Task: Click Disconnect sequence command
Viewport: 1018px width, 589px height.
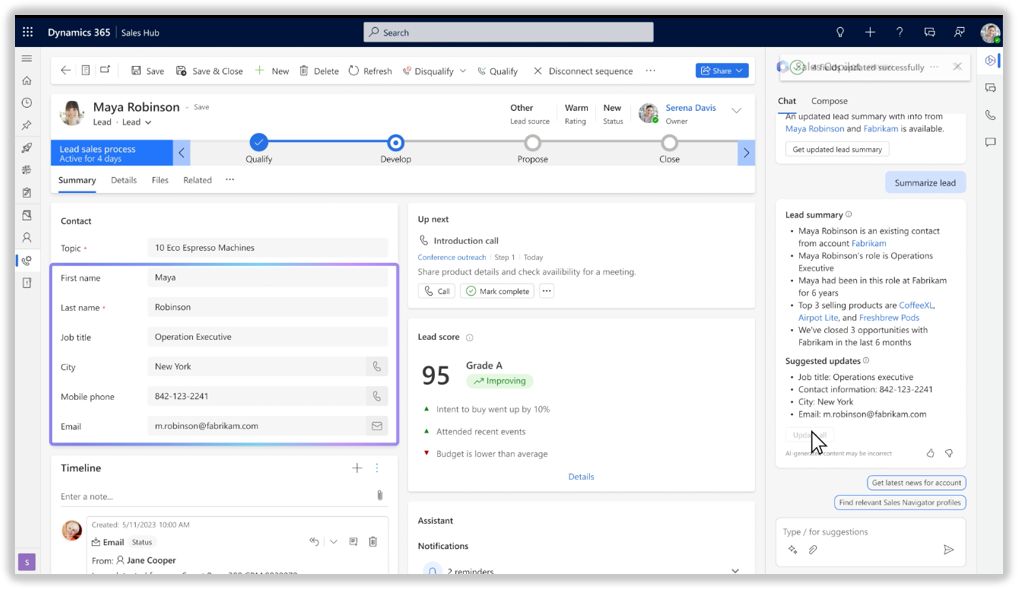Action: 583,71
